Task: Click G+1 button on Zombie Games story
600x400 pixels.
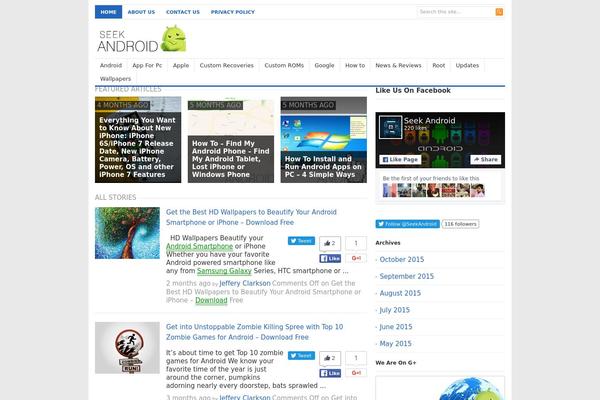Action: [x=356, y=372]
